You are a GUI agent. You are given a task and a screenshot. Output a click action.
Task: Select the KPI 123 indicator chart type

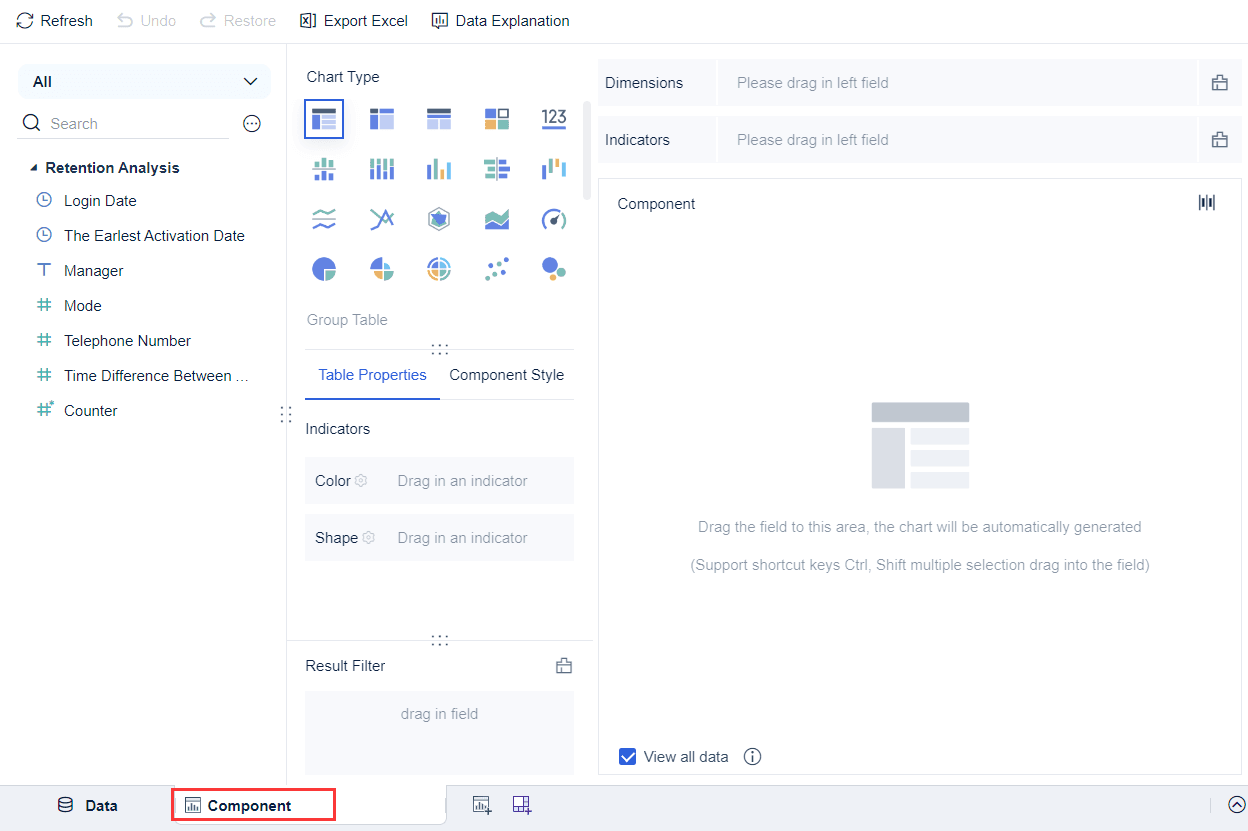(x=554, y=118)
